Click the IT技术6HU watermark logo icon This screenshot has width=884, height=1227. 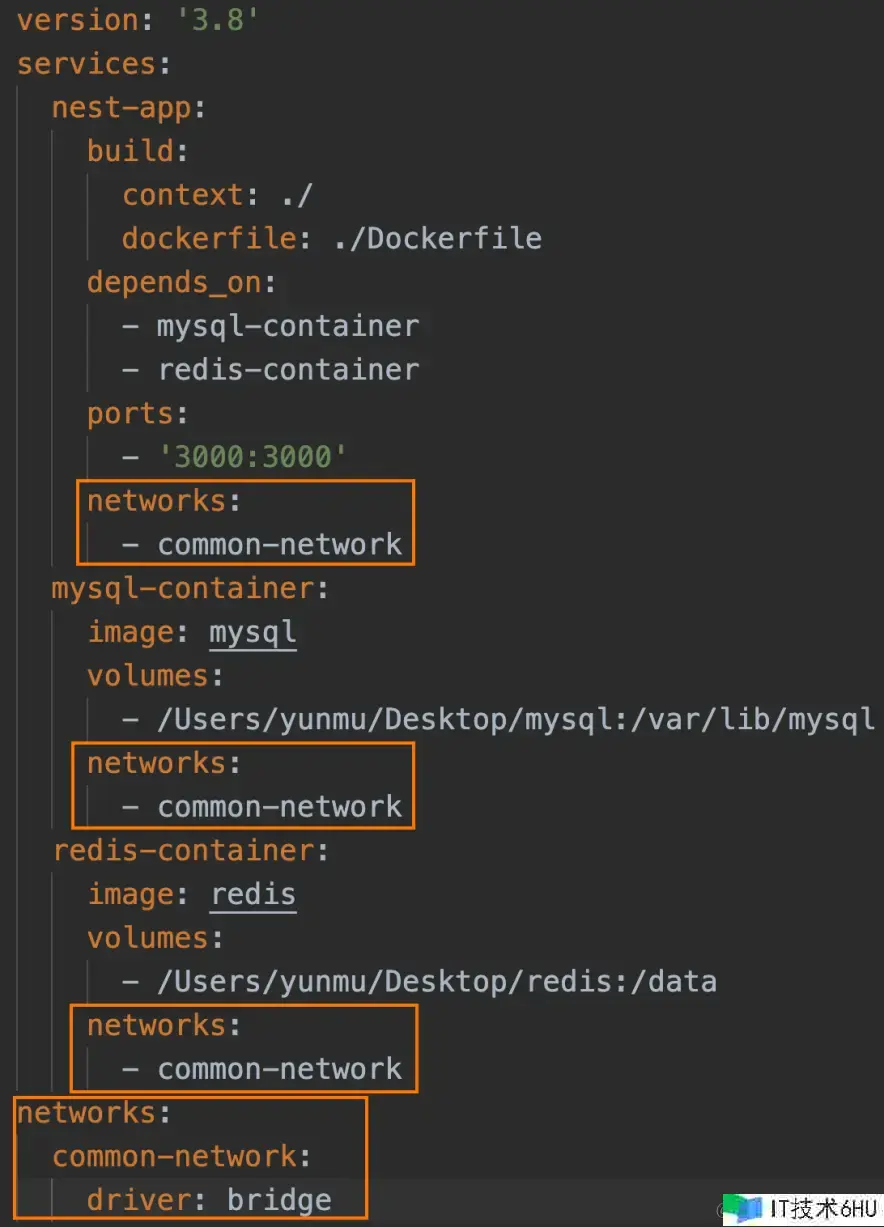[x=744, y=1207]
